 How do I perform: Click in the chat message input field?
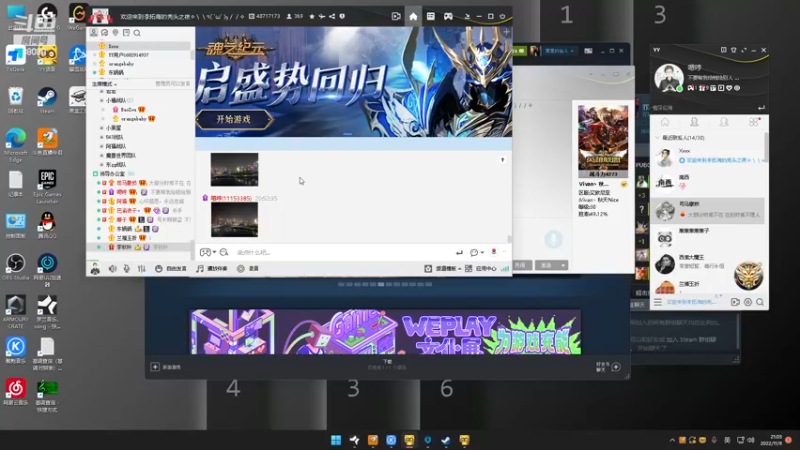click(x=343, y=252)
